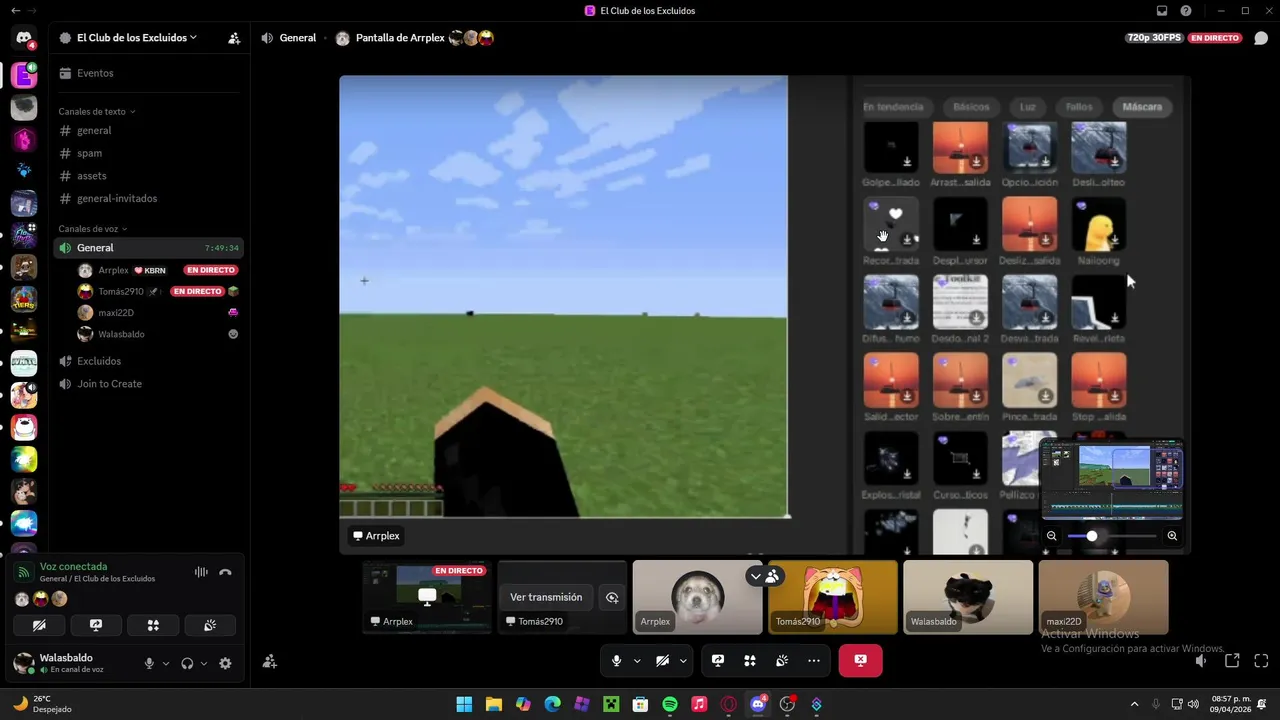Open the clock showing 08:57 p. m.
This screenshot has width=1280, height=720.
pyautogui.click(x=1230, y=704)
